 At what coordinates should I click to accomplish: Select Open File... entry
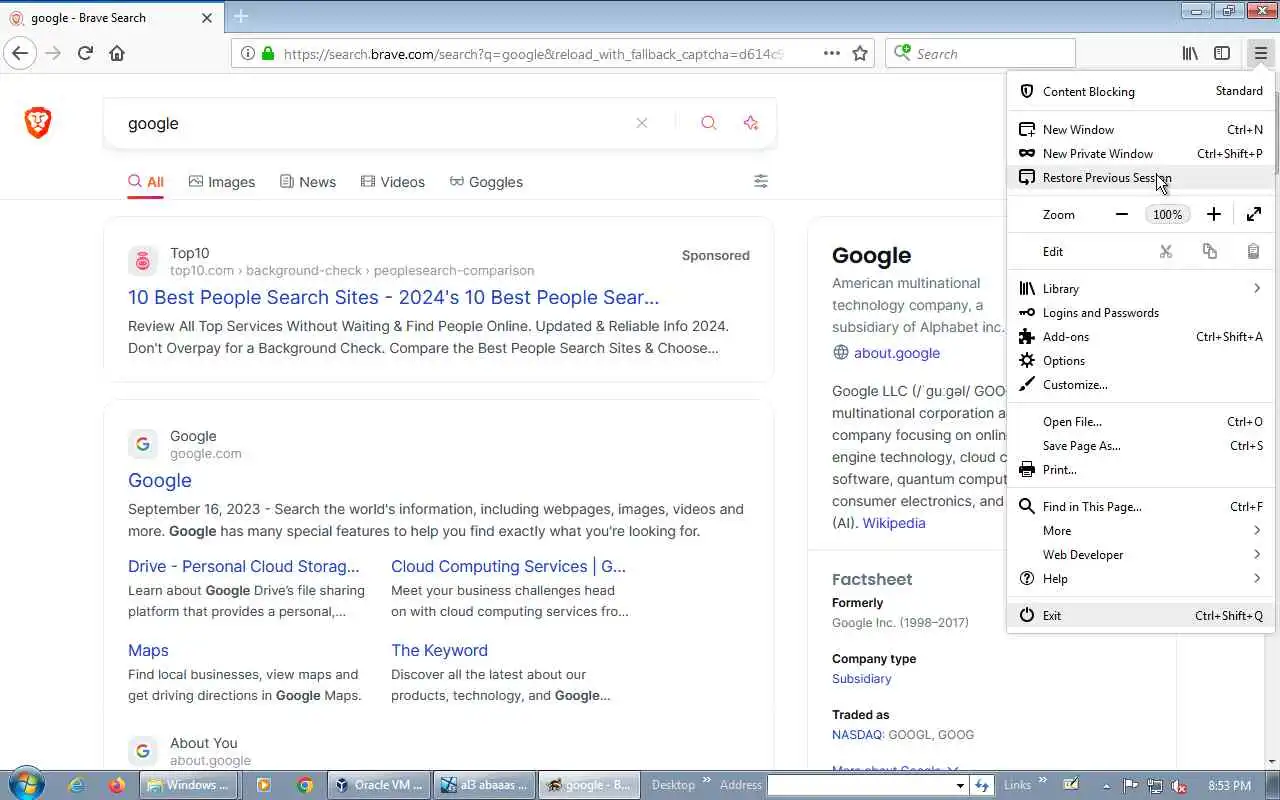click(1141, 421)
